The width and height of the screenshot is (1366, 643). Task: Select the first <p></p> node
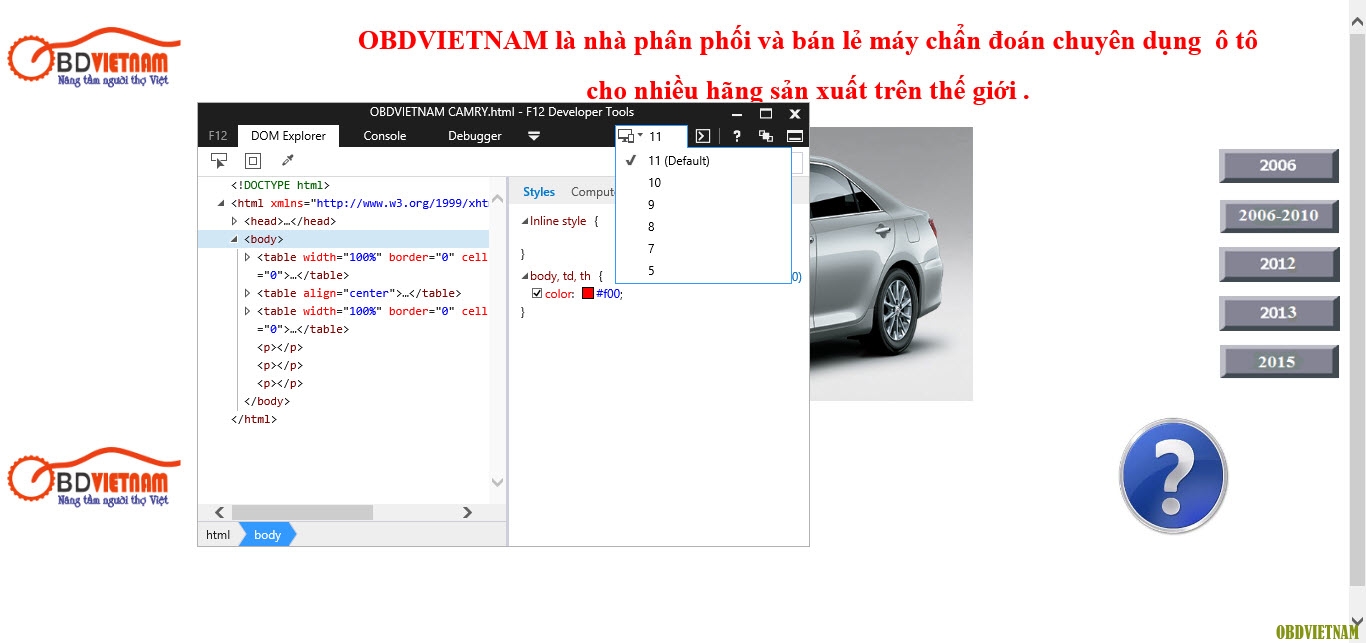point(280,347)
